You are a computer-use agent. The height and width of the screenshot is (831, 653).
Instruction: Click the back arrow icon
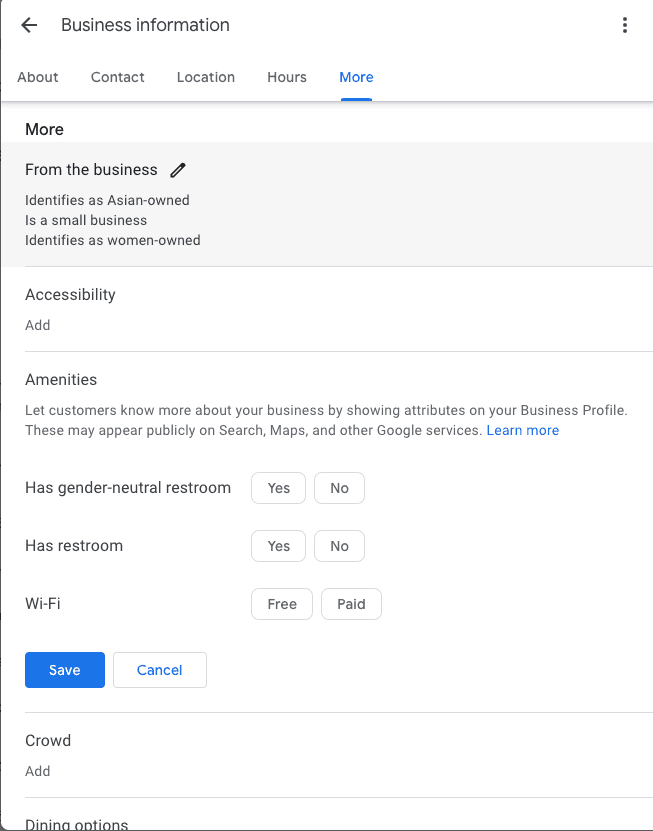[29, 26]
